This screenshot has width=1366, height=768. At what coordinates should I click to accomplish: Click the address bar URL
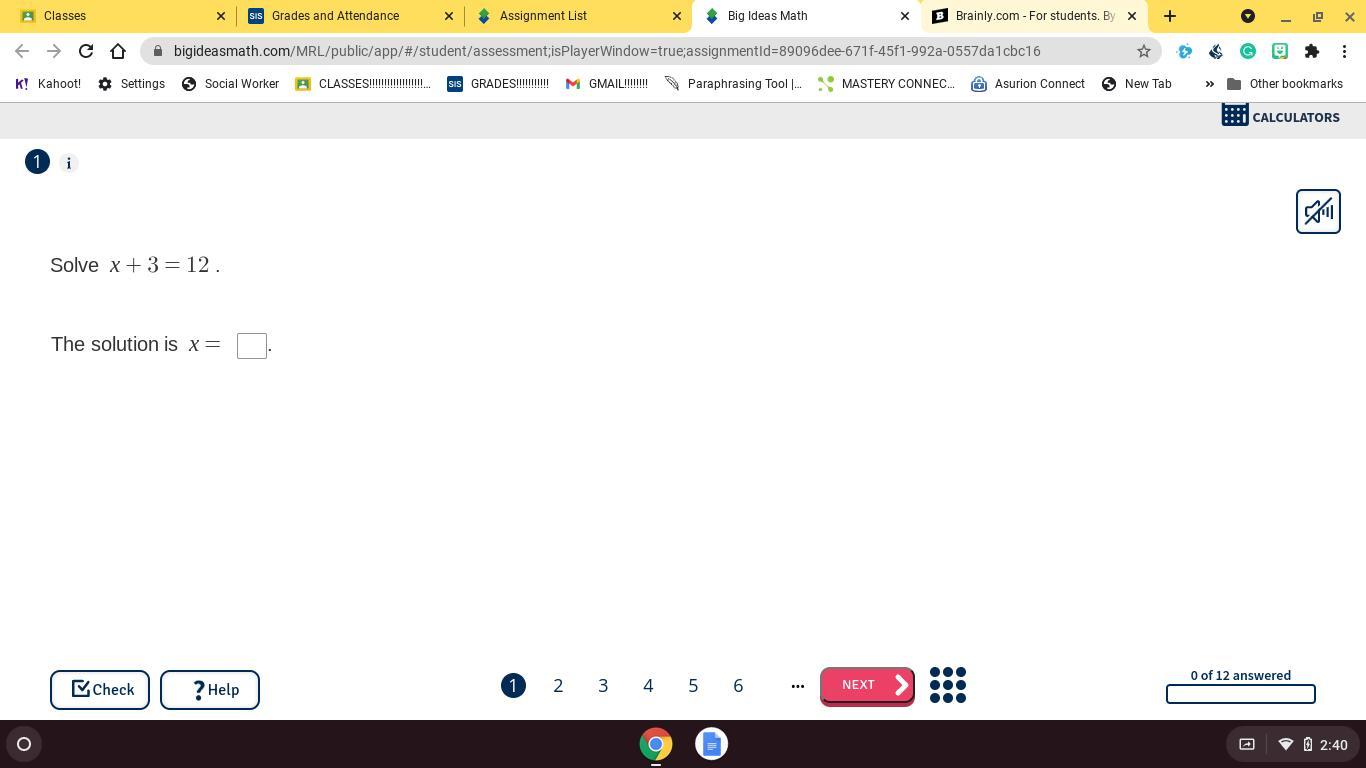(x=607, y=51)
